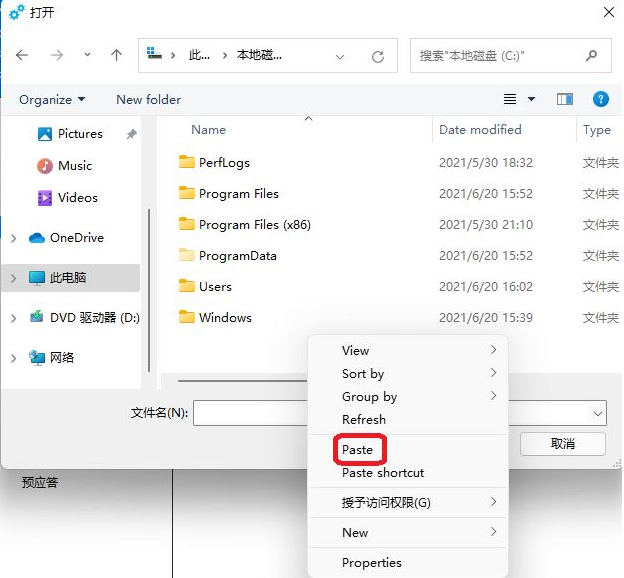Click the Refresh icon in the address bar

point(377,57)
